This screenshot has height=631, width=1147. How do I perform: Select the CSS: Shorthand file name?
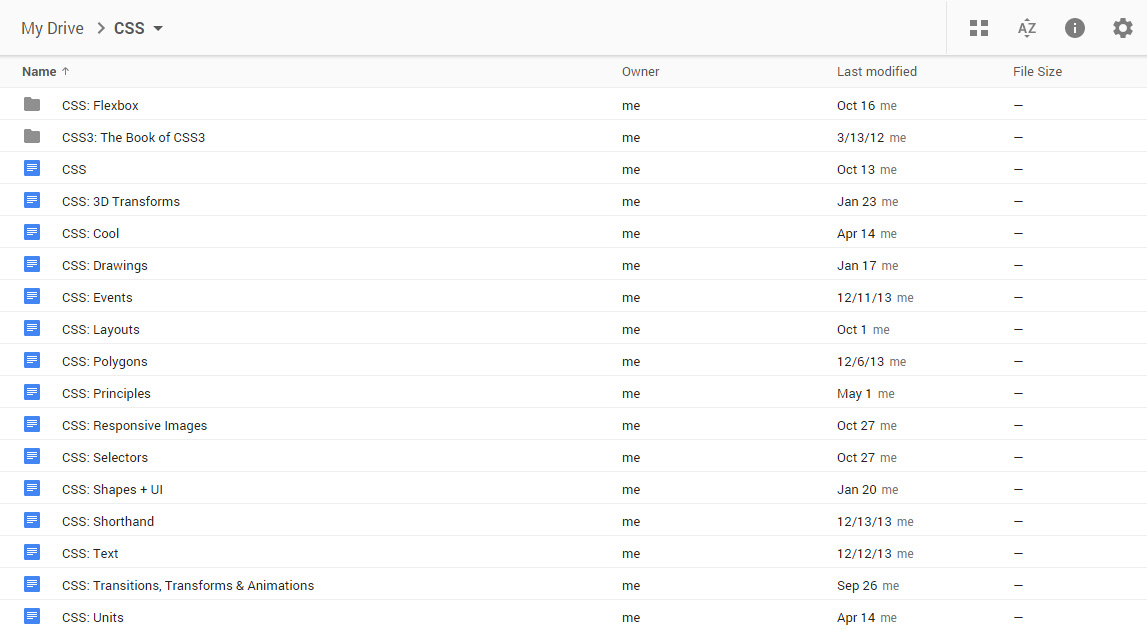[108, 521]
